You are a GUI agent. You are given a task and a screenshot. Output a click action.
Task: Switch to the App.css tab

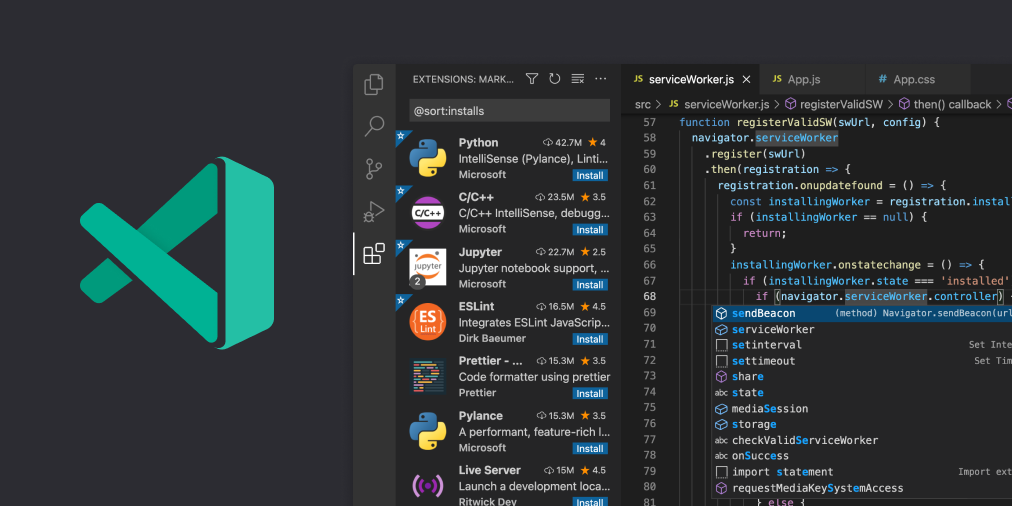[913, 79]
